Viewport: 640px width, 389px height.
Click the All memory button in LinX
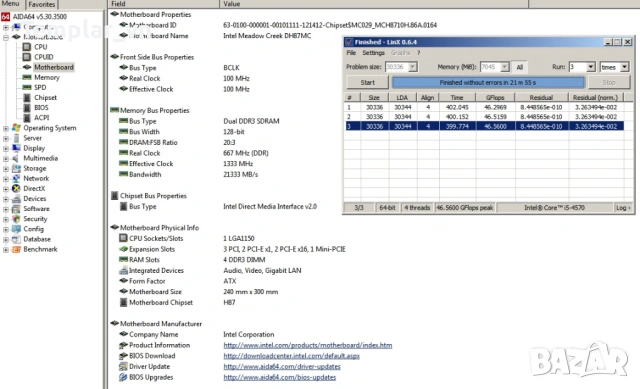pyautogui.click(x=520, y=67)
